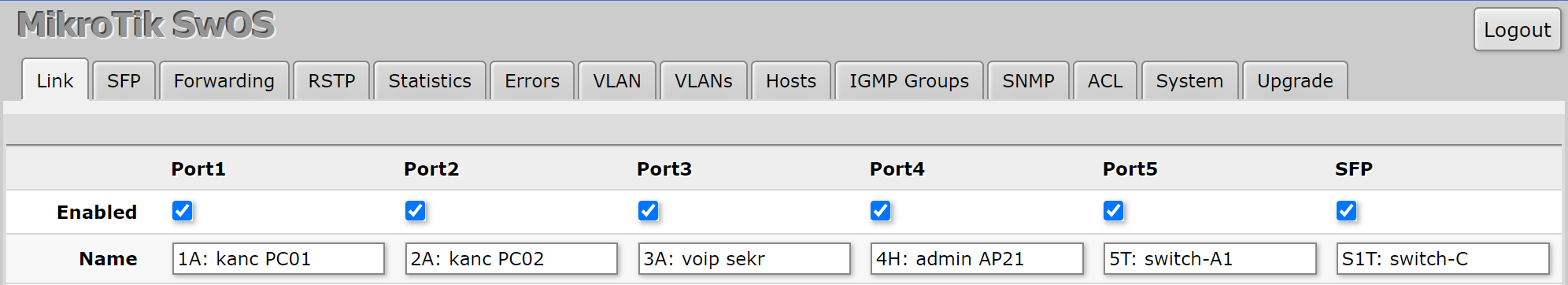The image size is (1568, 285).
Task: Click the SFP name field 'switch-C'
Action: [x=1443, y=258]
